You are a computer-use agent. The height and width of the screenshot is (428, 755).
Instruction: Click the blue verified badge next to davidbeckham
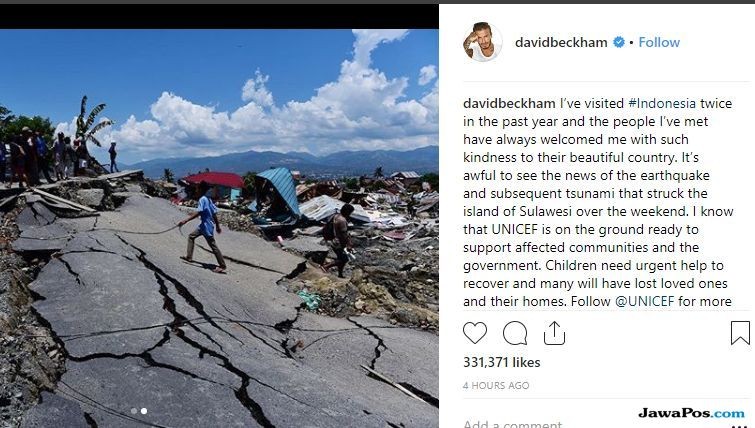[619, 42]
